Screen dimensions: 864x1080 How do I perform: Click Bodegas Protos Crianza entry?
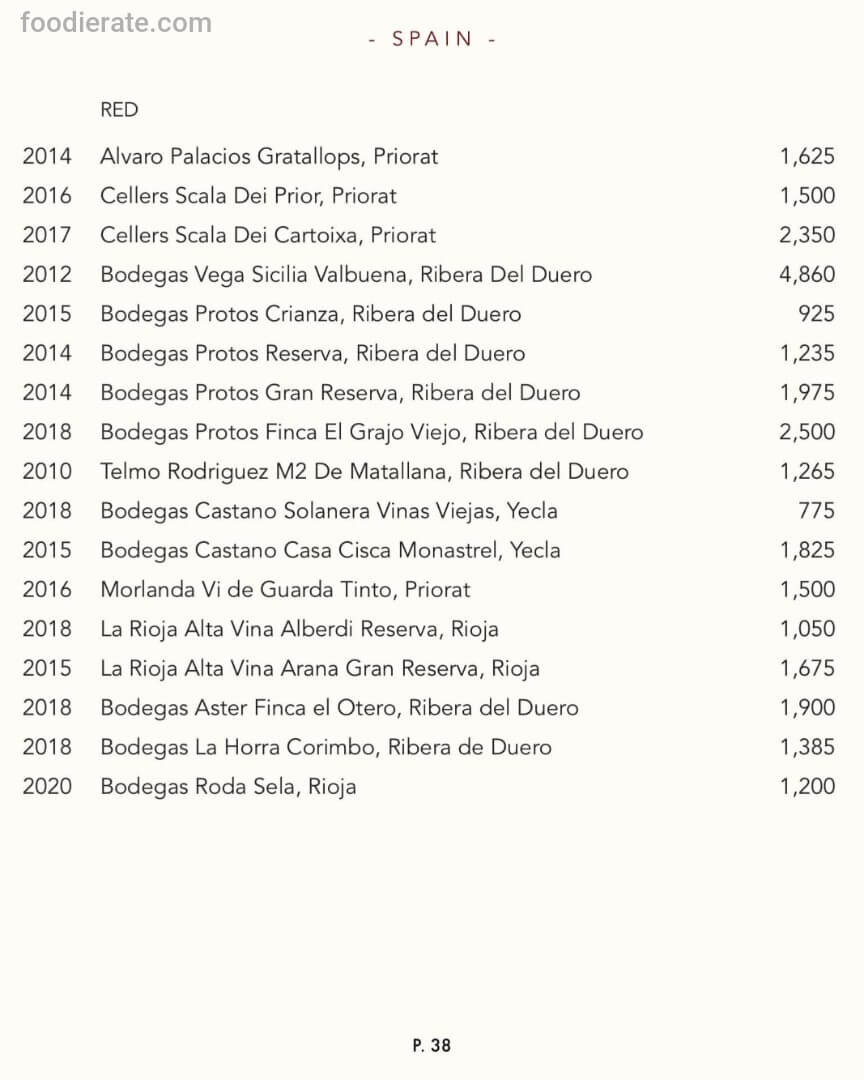click(310, 314)
